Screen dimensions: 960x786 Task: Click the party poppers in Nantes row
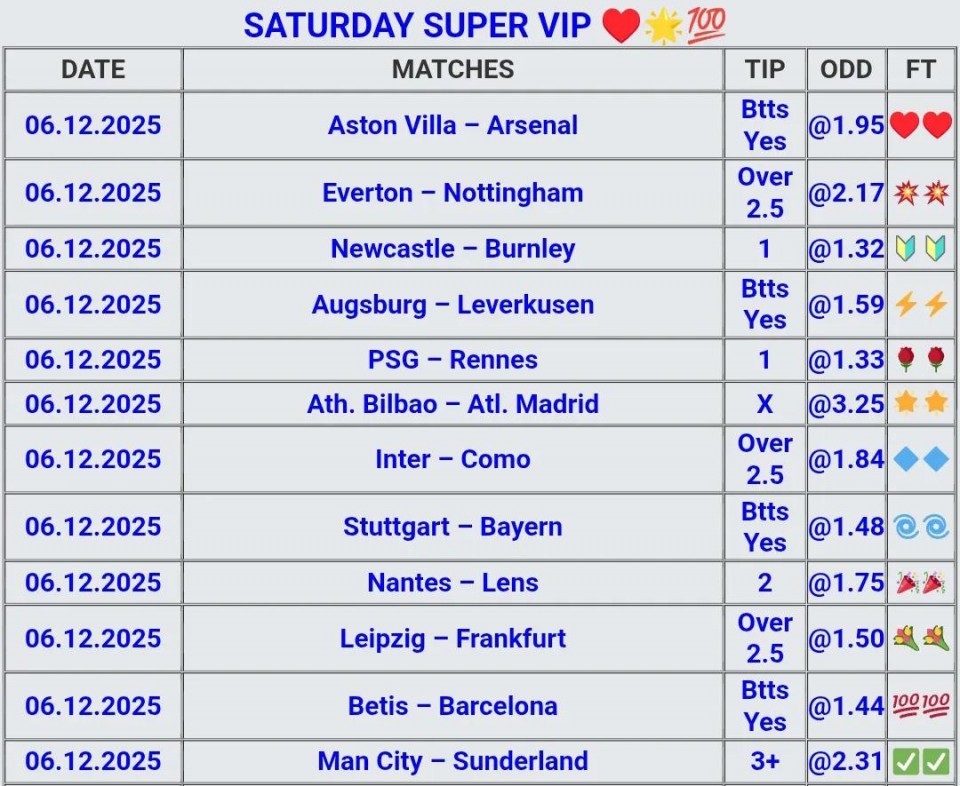tap(920, 583)
